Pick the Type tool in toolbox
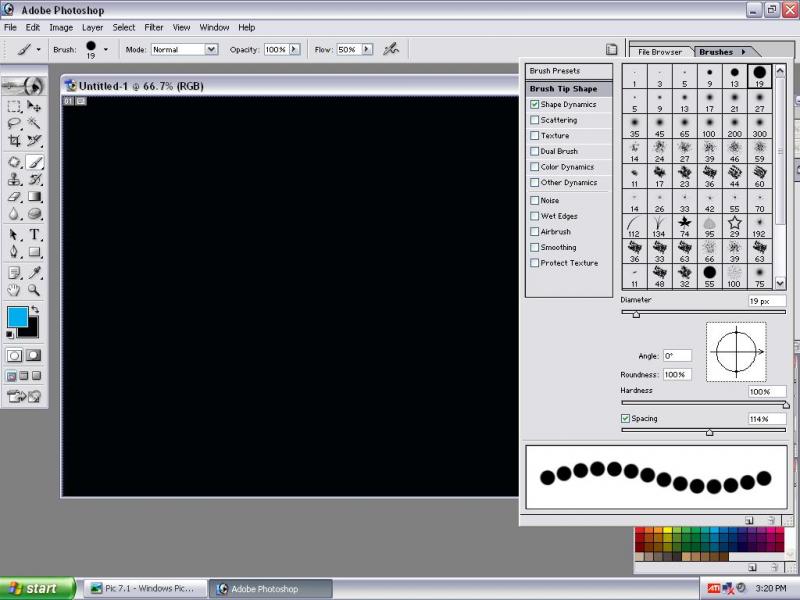The image size is (800, 600). click(34, 234)
